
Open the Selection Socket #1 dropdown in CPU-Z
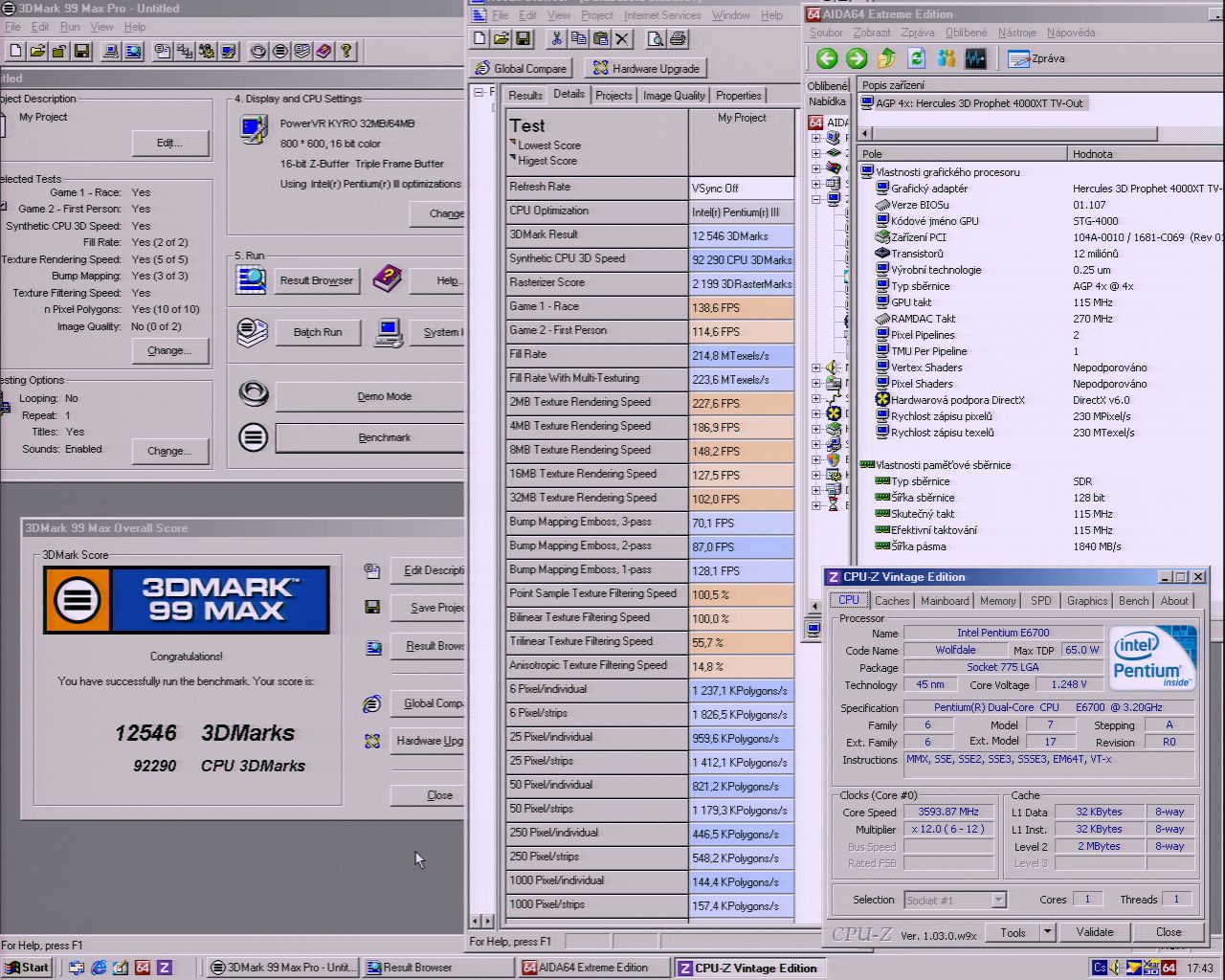click(x=998, y=901)
